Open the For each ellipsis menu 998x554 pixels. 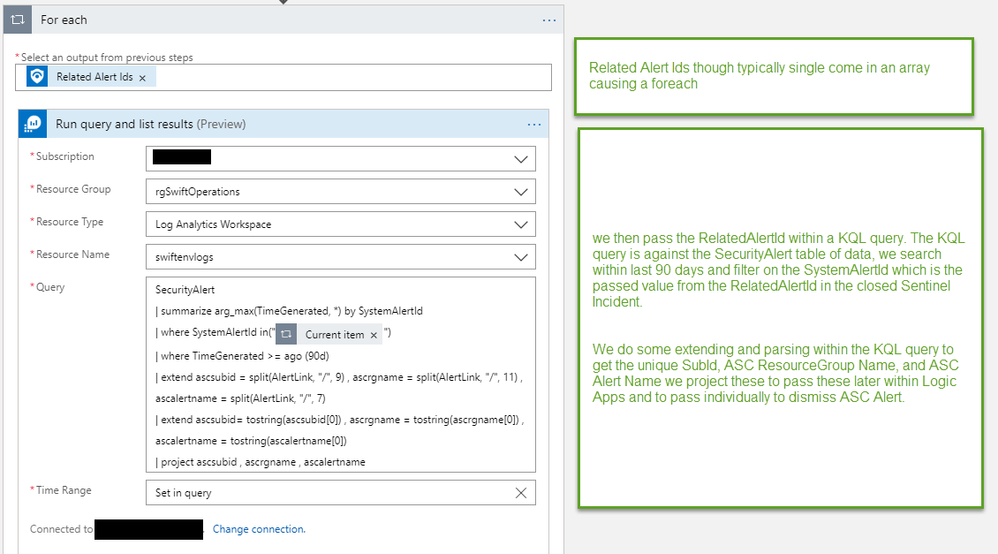[549, 20]
